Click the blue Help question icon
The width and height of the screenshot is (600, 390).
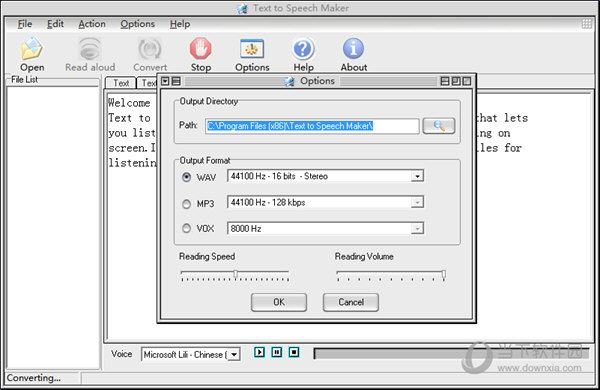[x=303, y=49]
